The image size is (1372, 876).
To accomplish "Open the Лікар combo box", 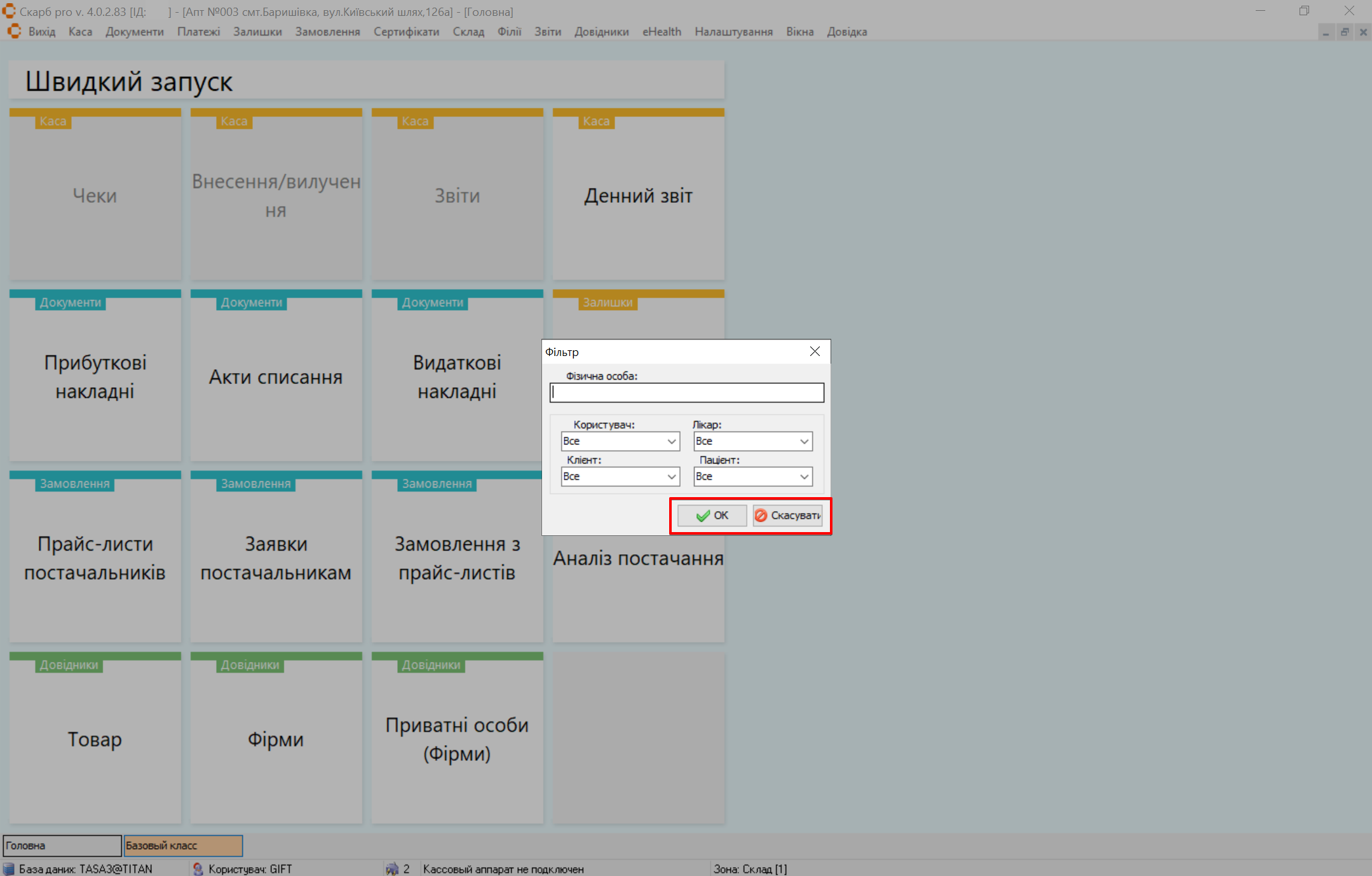I will click(x=804, y=441).
